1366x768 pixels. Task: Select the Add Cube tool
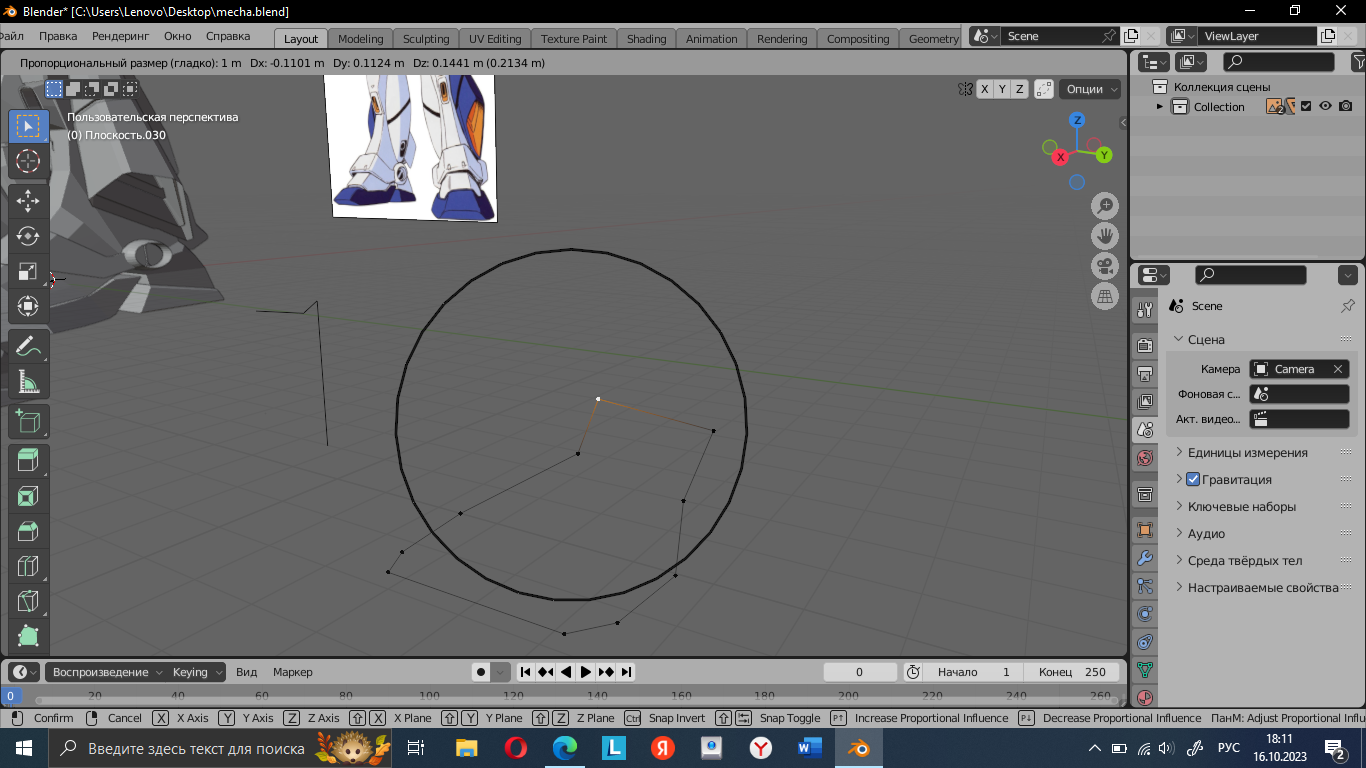(28, 421)
